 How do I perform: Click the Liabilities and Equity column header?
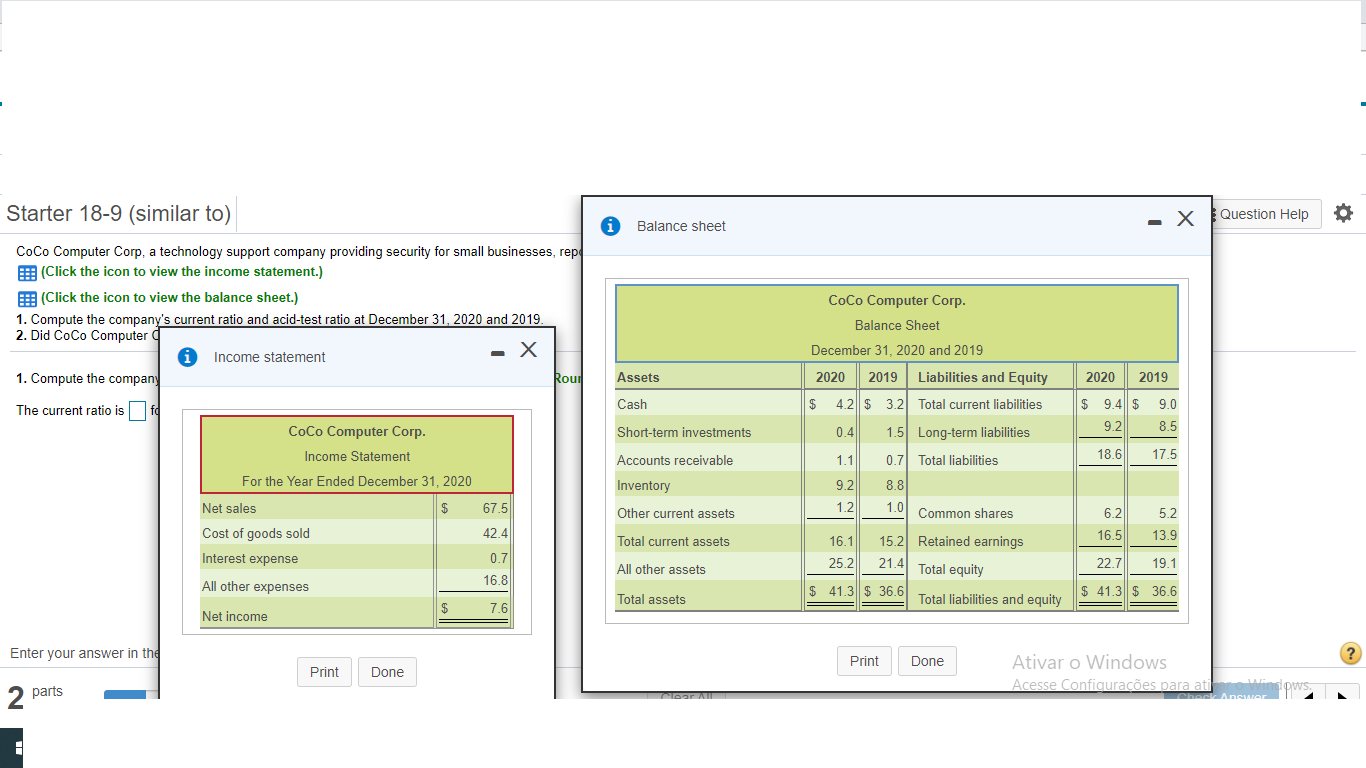click(983, 377)
